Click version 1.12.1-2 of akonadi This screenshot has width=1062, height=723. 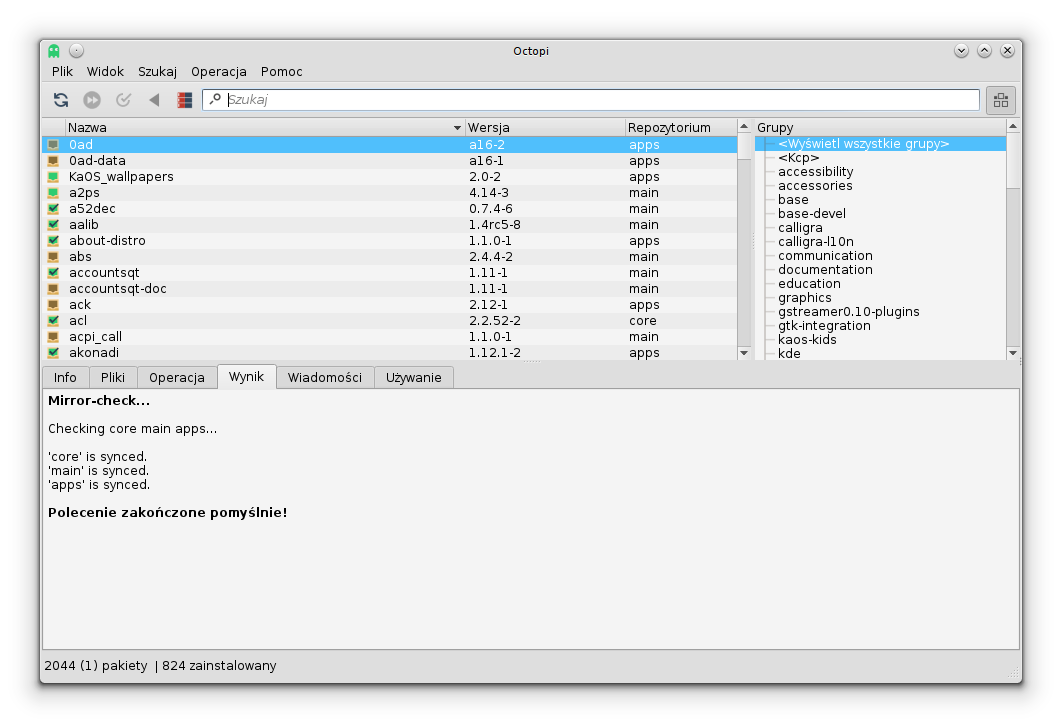495,353
